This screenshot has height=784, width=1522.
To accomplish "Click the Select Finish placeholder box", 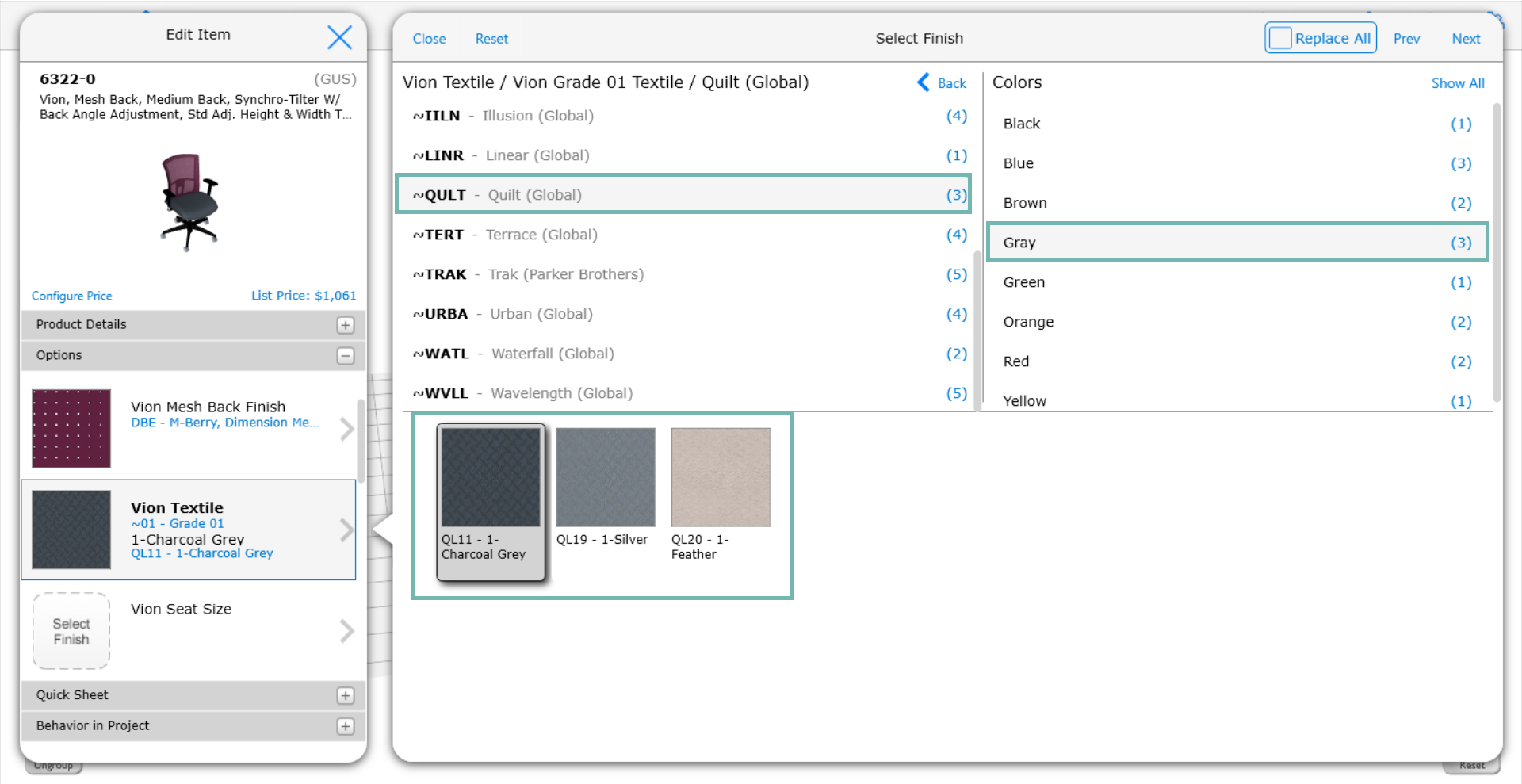I will pyautogui.click(x=71, y=631).
